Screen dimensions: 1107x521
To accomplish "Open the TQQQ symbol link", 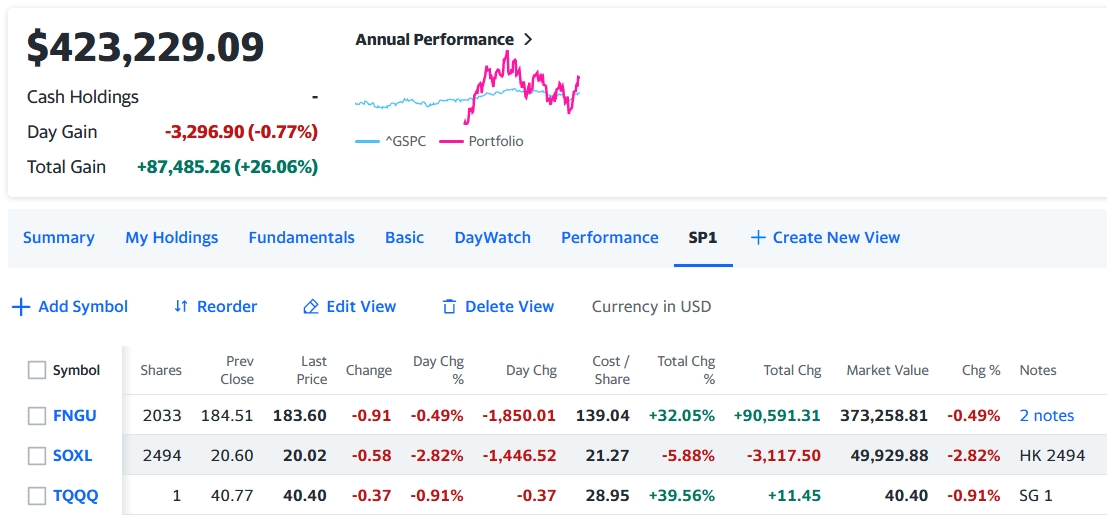I will 75,496.
